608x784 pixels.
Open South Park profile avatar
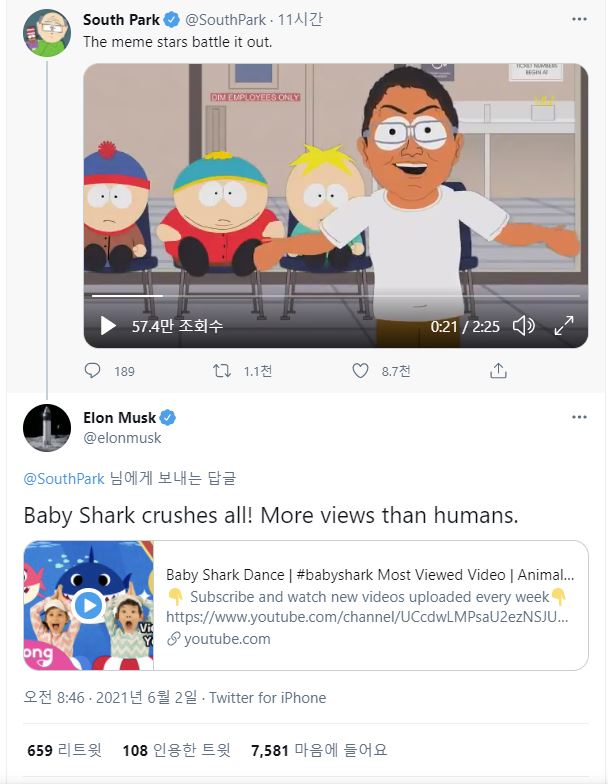pyautogui.click(x=47, y=32)
